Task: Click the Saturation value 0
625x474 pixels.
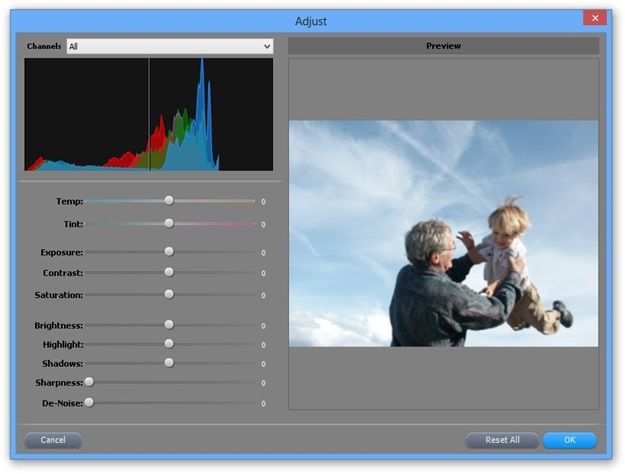Action: point(263,296)
